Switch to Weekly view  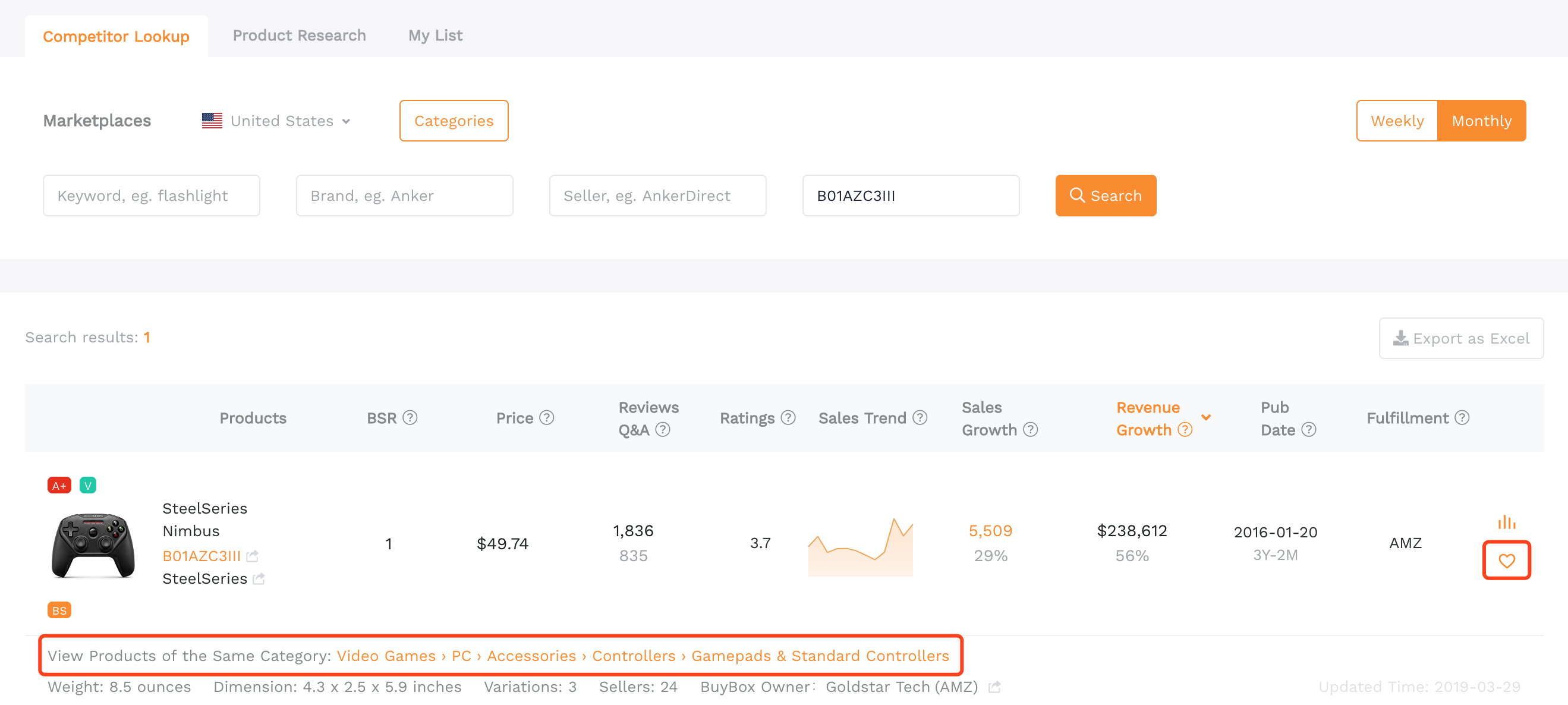coord(1396,121)
